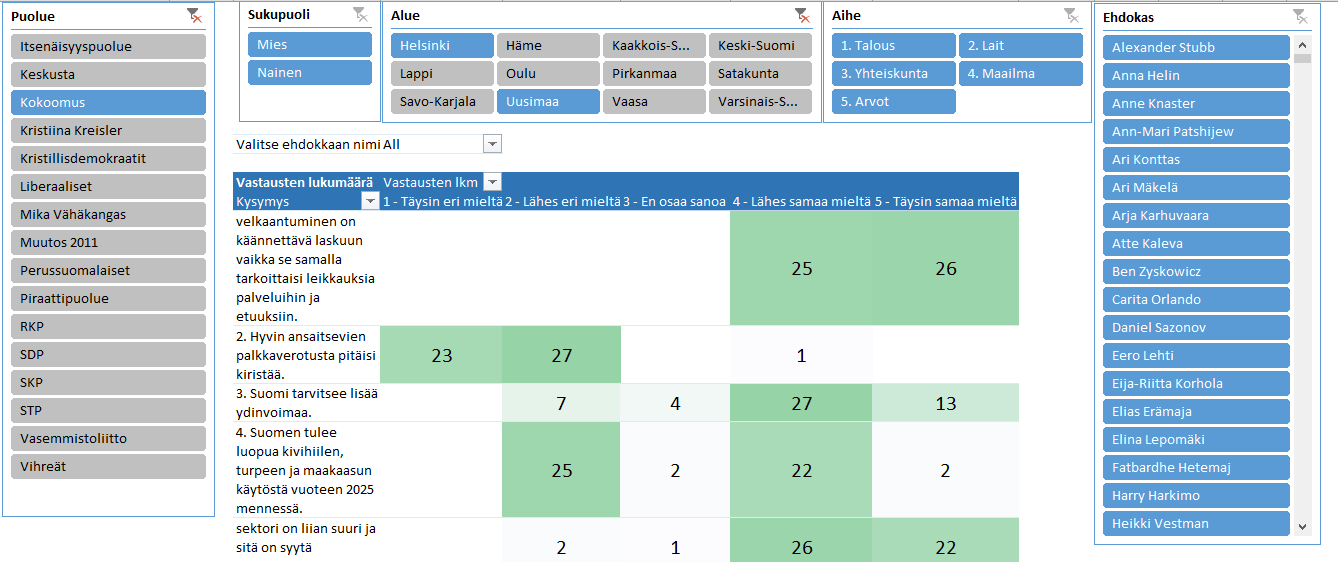Viewport: 1338px width, 562px height.
Task: Clear the filter on the Alue slicer
Action: pos(801,15)
